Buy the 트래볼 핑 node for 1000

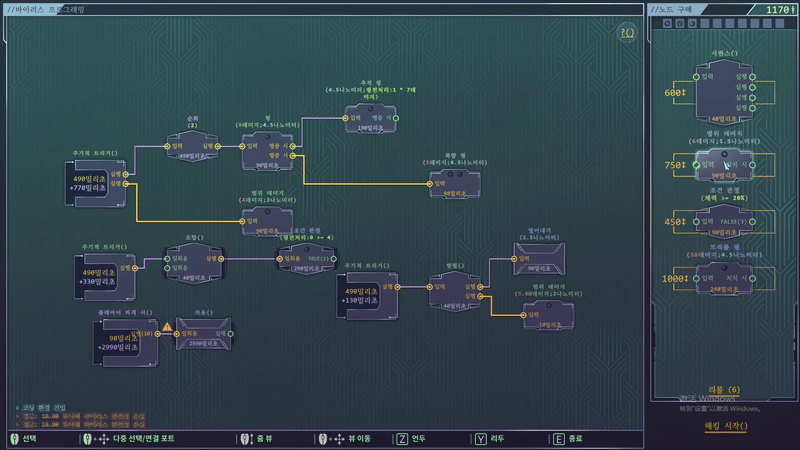click(x=725, y=278)
